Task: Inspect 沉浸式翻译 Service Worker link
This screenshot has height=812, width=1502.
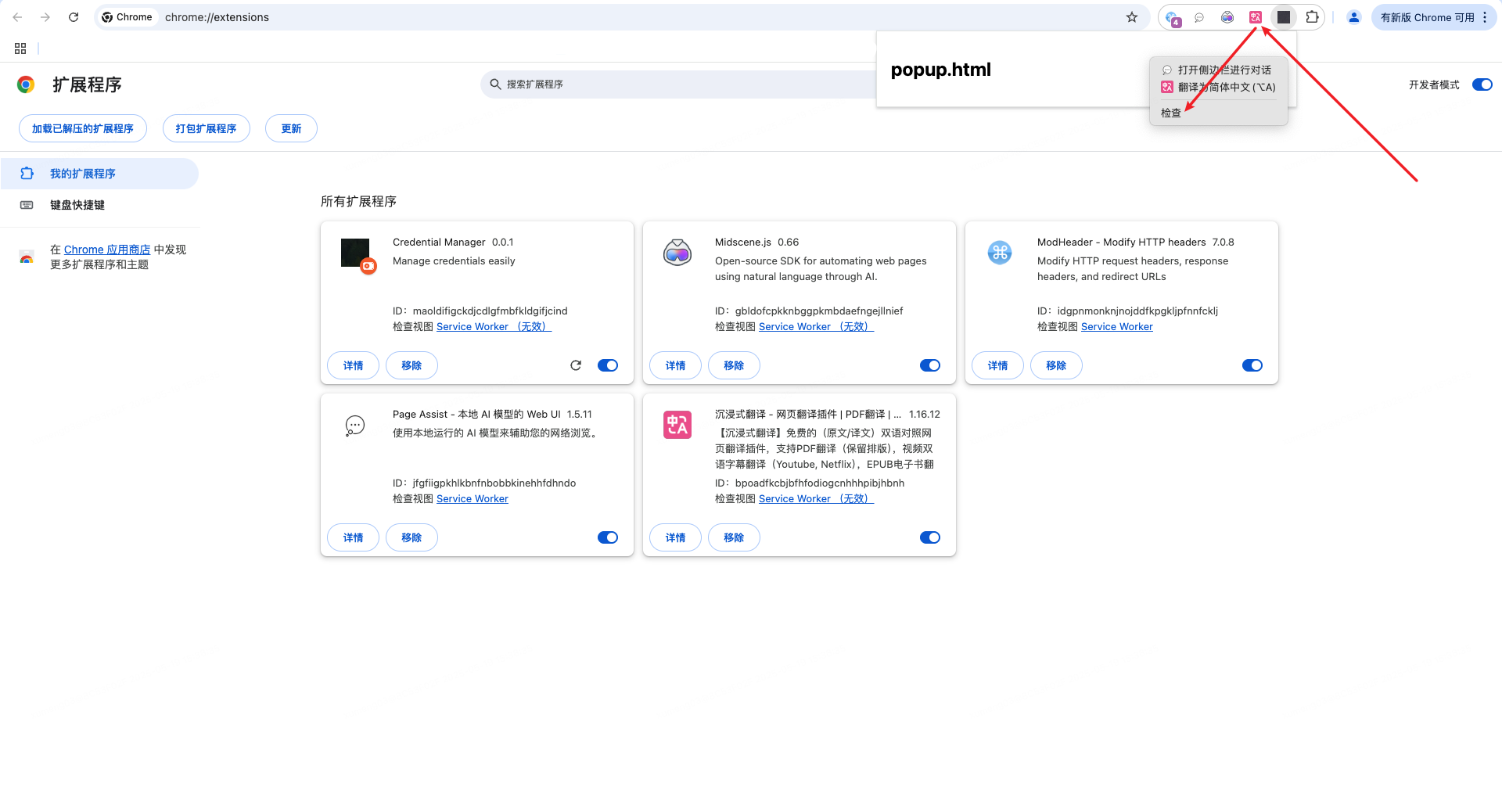Action: tap(816, 499)
